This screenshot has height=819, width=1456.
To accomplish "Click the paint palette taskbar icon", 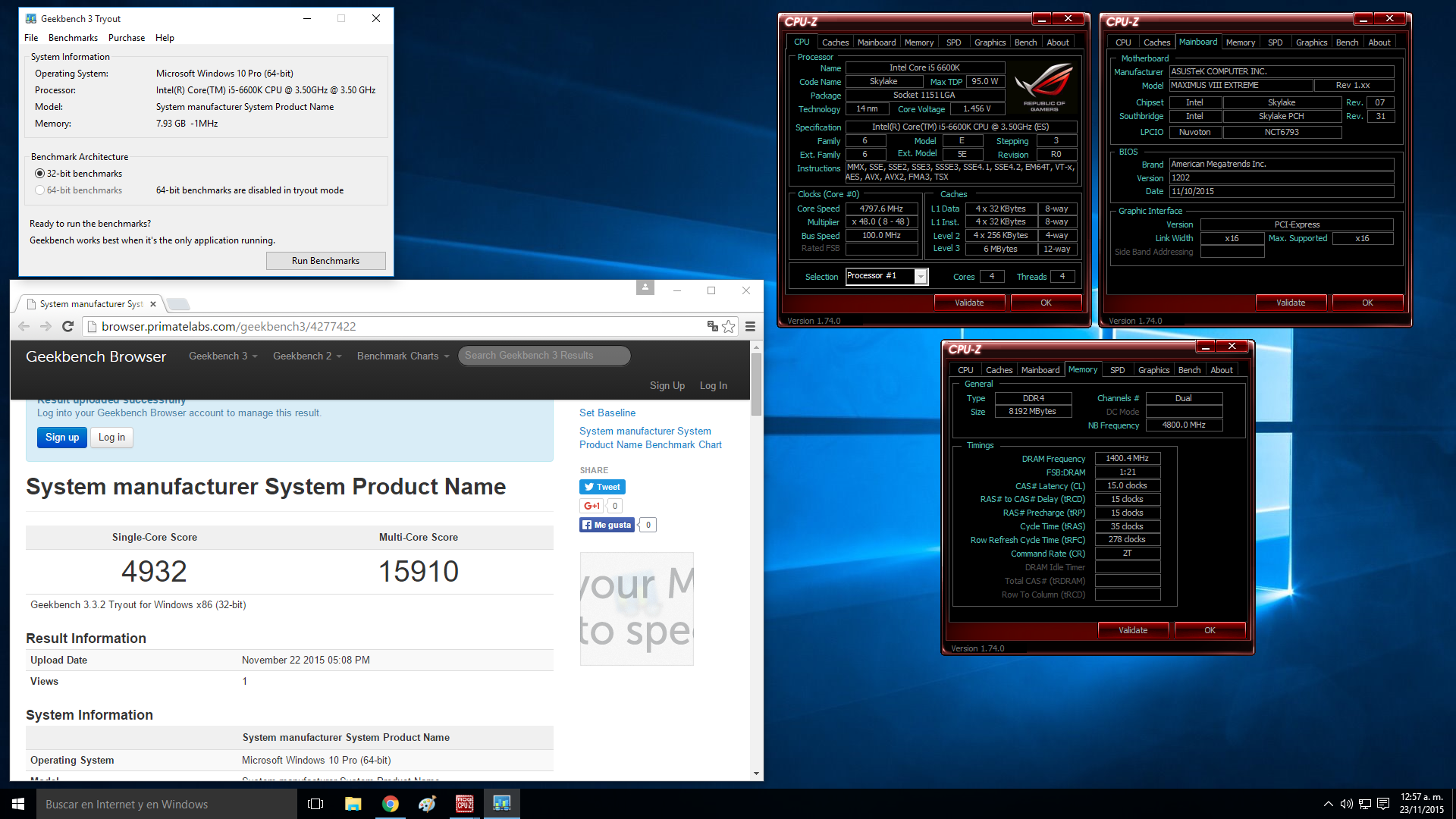I will [x=427, y=804].
